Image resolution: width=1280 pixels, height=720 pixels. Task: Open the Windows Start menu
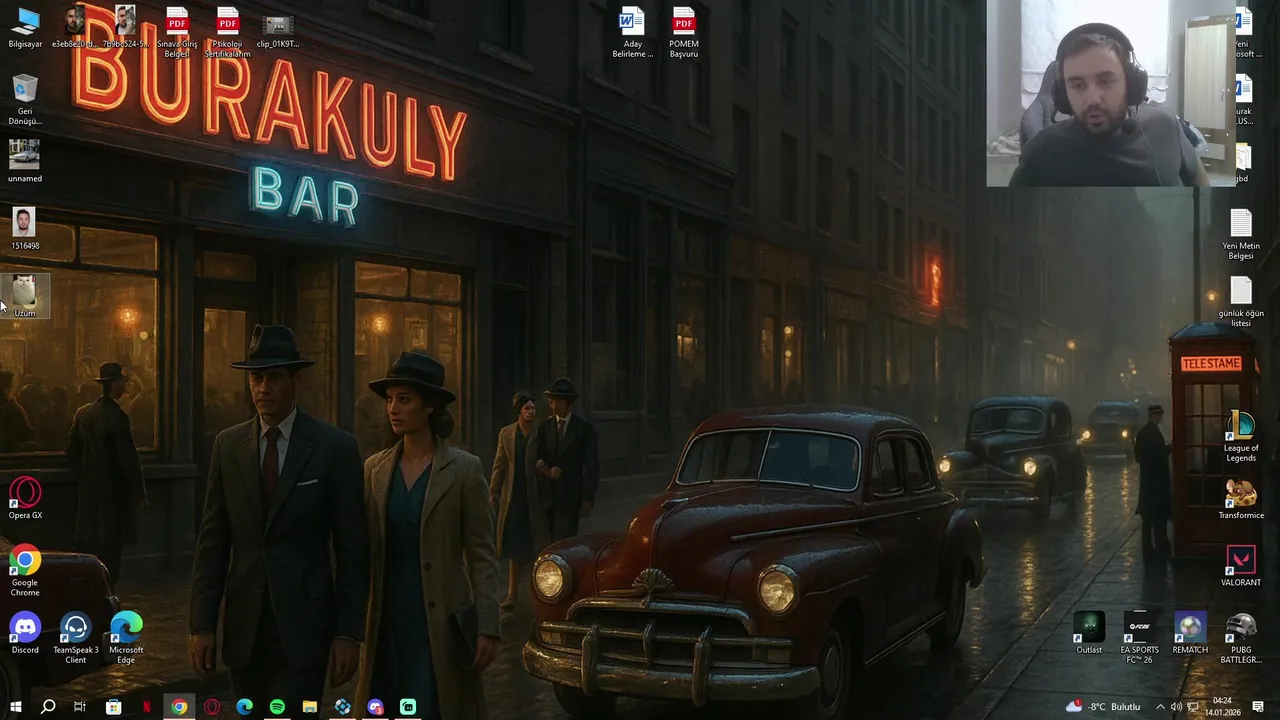pyautogui.click(x=15, y=707)
